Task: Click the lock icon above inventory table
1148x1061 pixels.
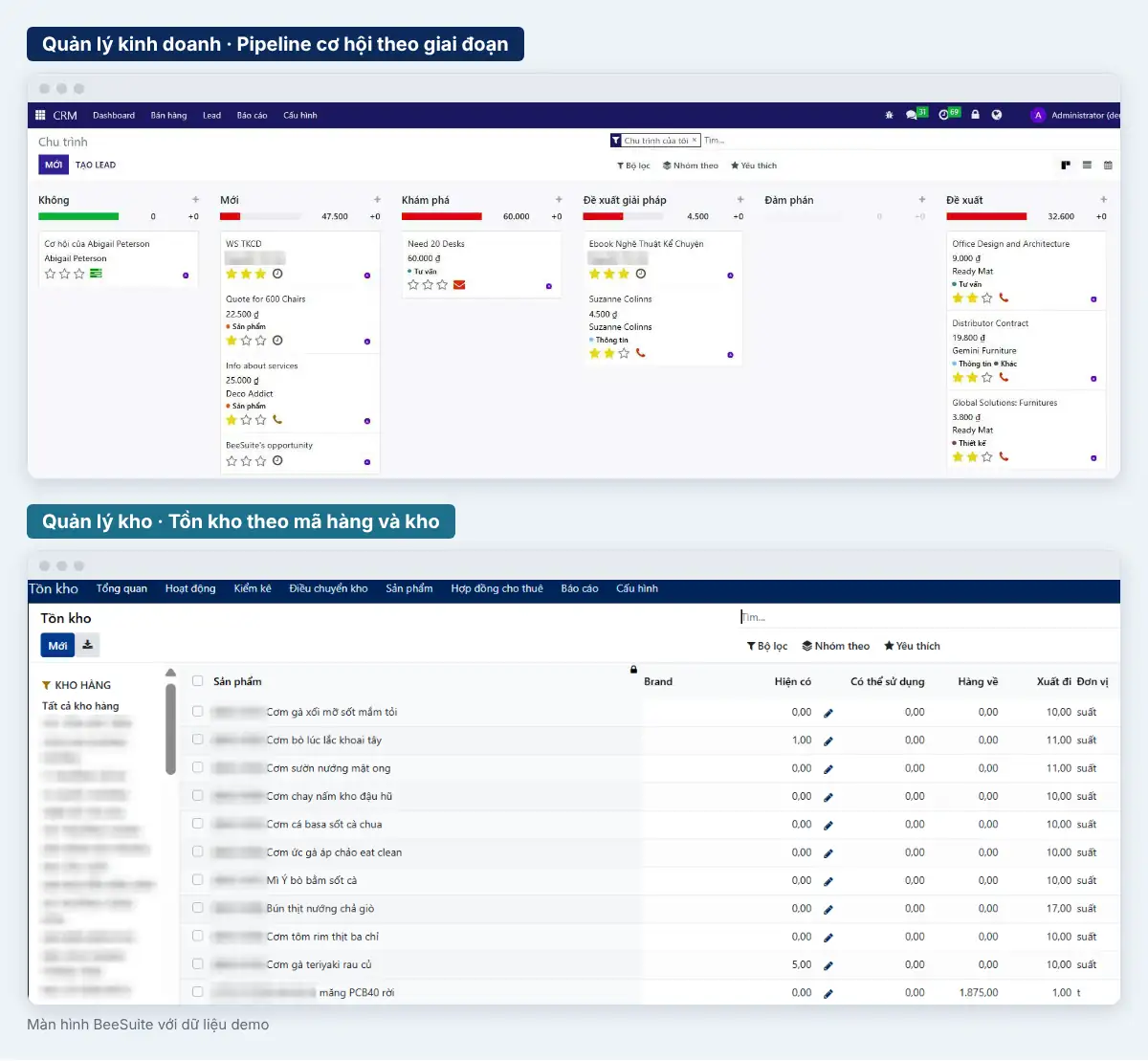Action: tap(633, 670)
